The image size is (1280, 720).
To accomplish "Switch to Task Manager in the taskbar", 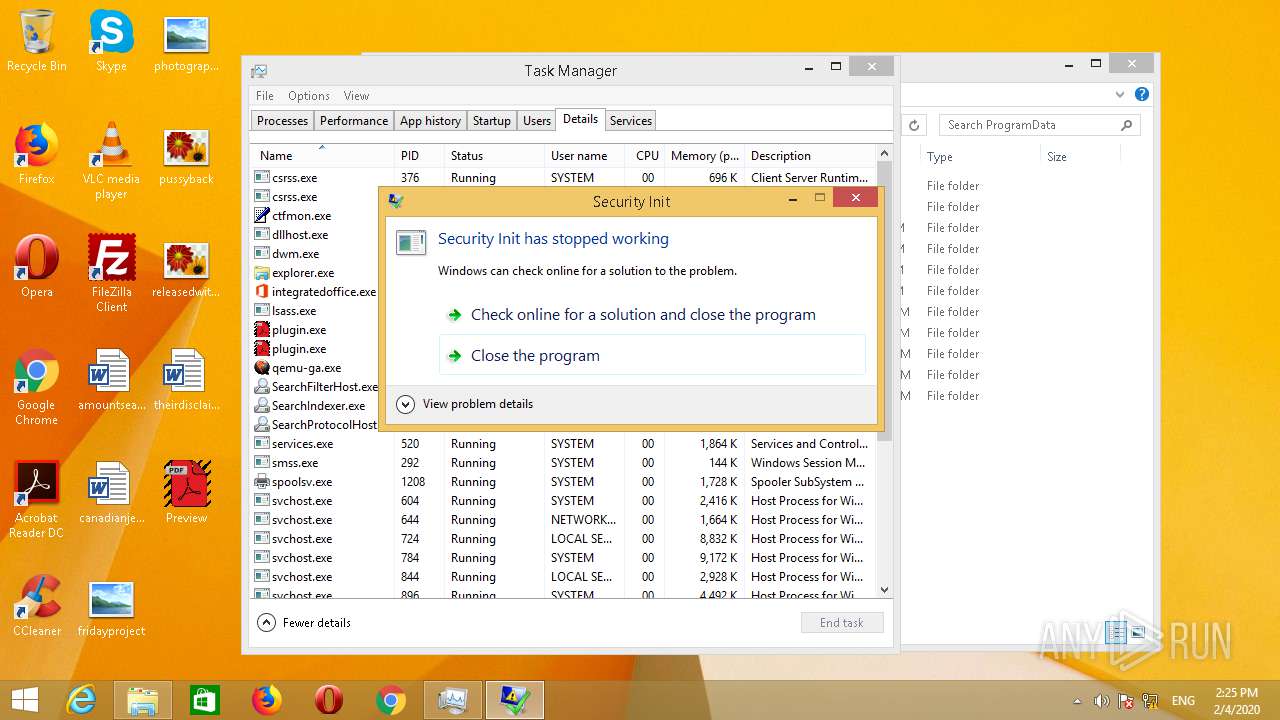I will (x=453, y=700).
